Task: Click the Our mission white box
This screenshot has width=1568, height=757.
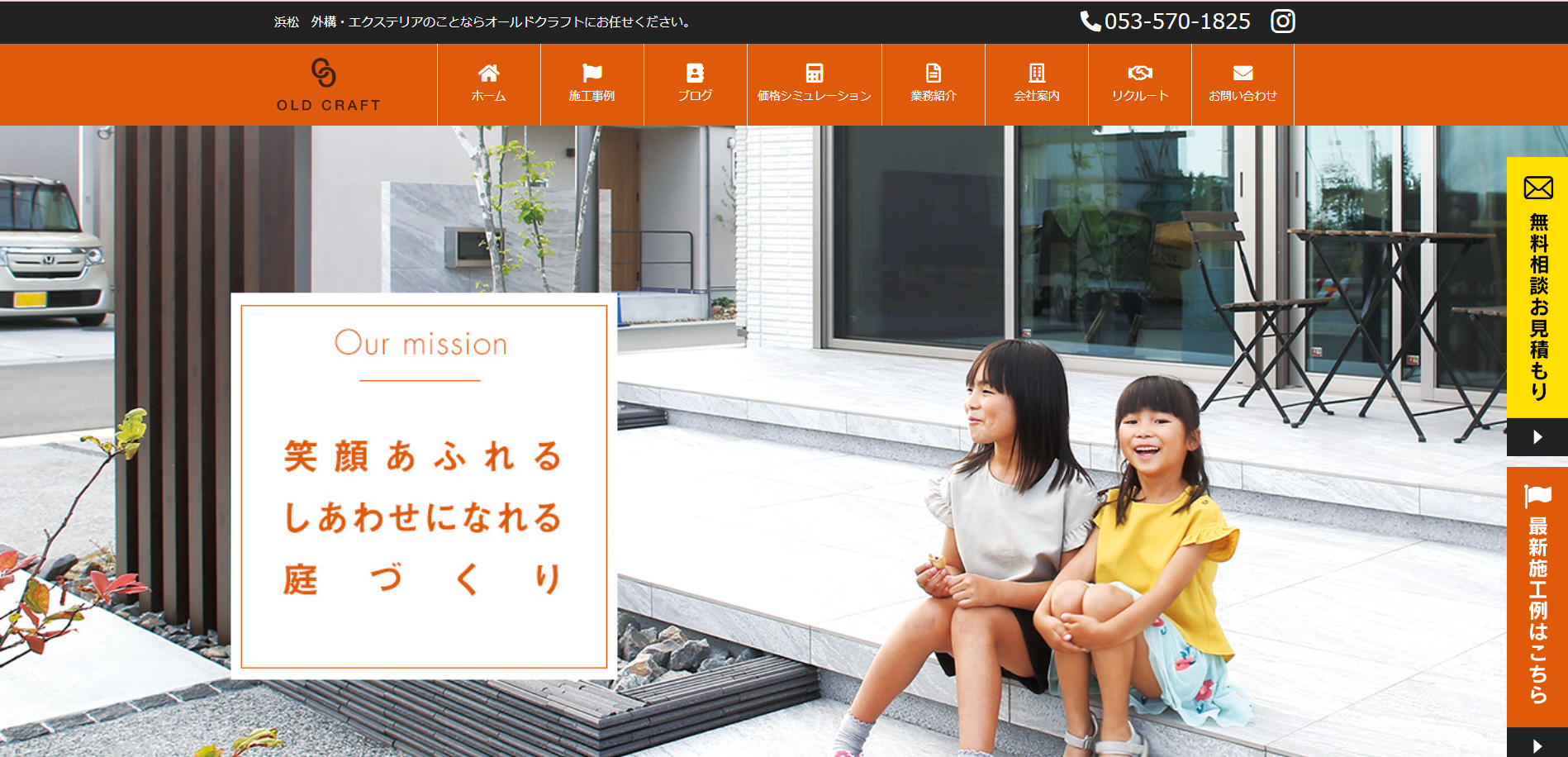Action: 424,486
